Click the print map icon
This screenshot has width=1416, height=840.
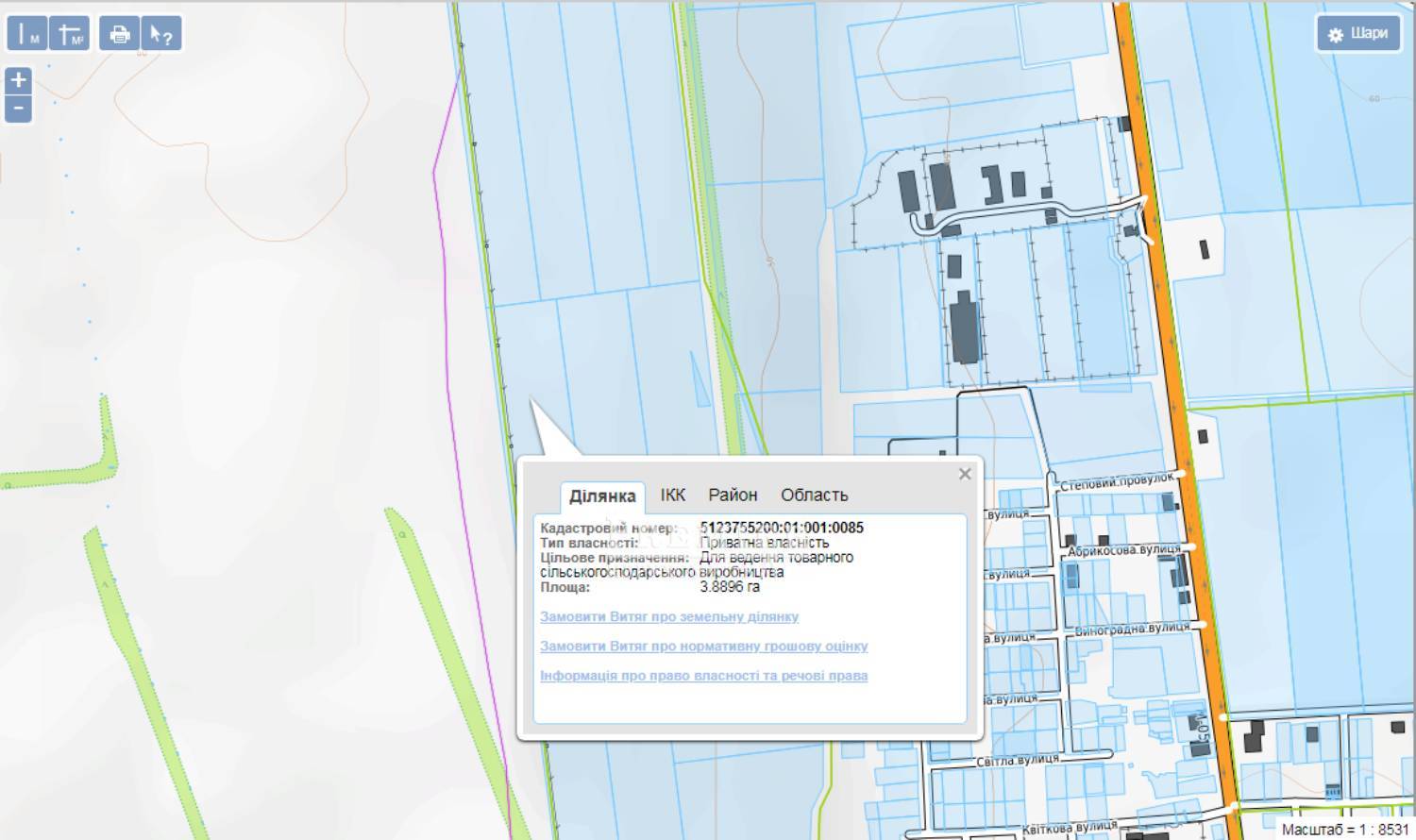point(120,34)
